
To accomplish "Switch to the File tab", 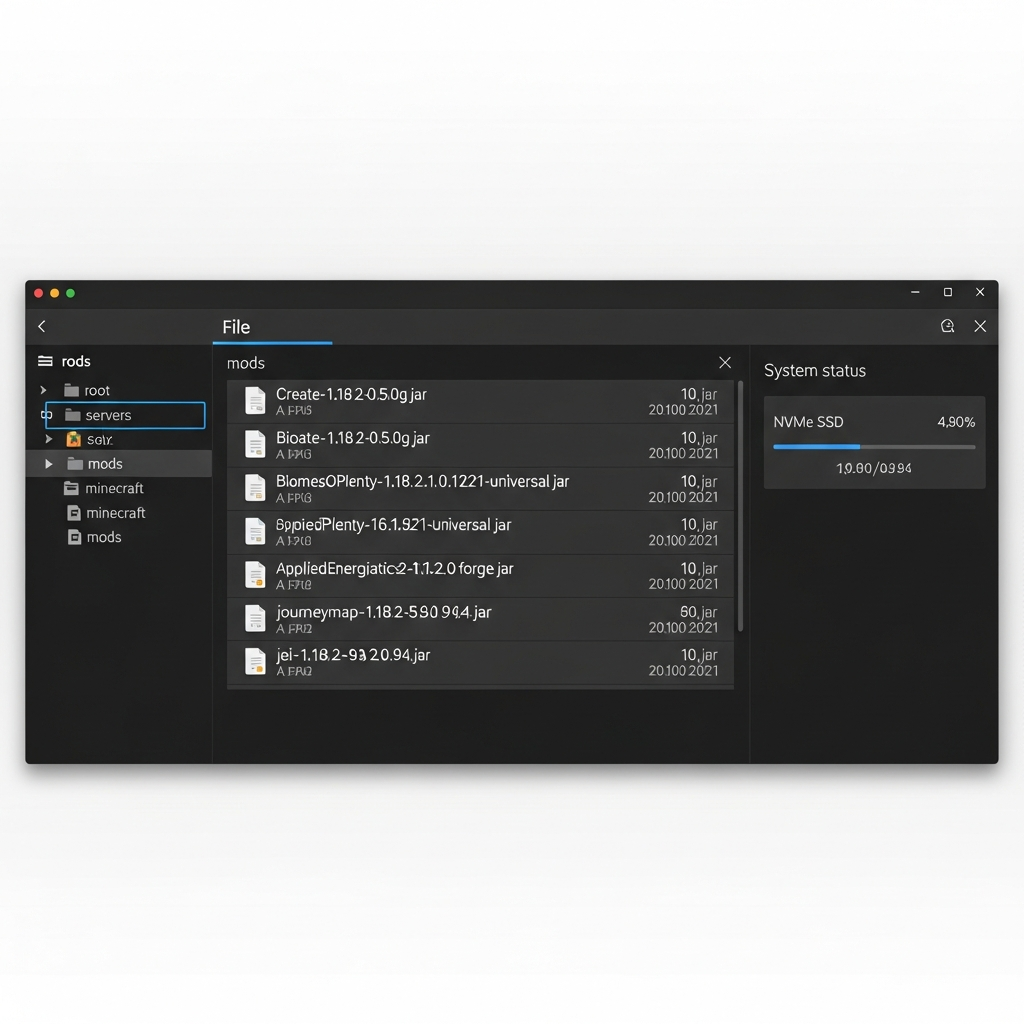I will click(236, 326).
